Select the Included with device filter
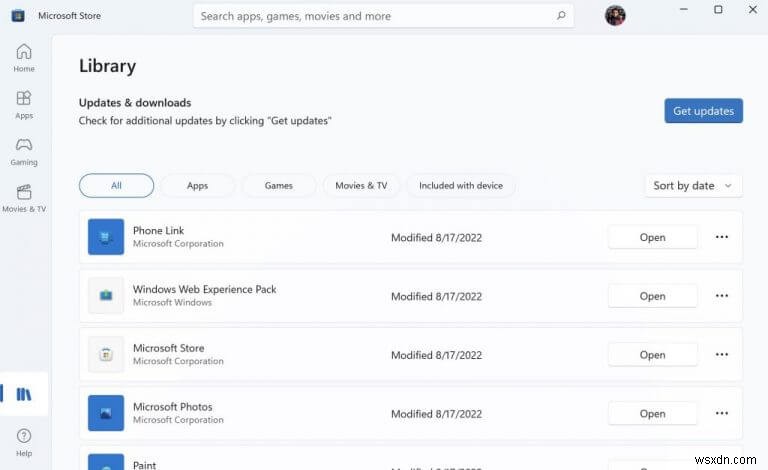The width and height of the screenshot is (768, 470). click(461, 186)
